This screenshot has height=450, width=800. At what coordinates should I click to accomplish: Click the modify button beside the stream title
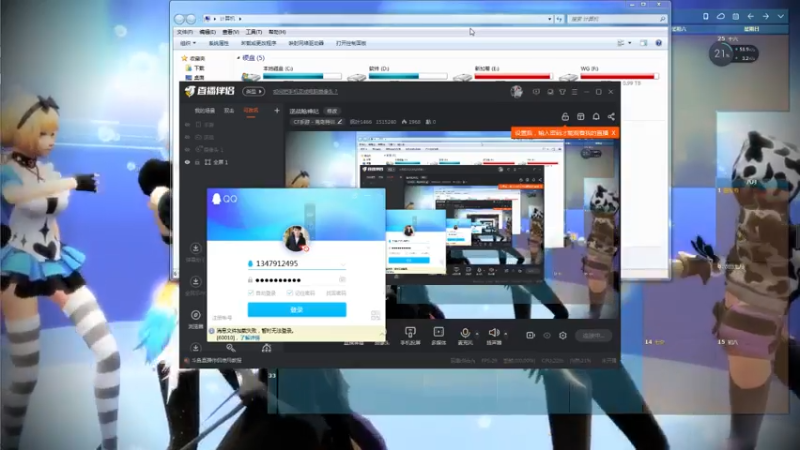coord(332,111)
